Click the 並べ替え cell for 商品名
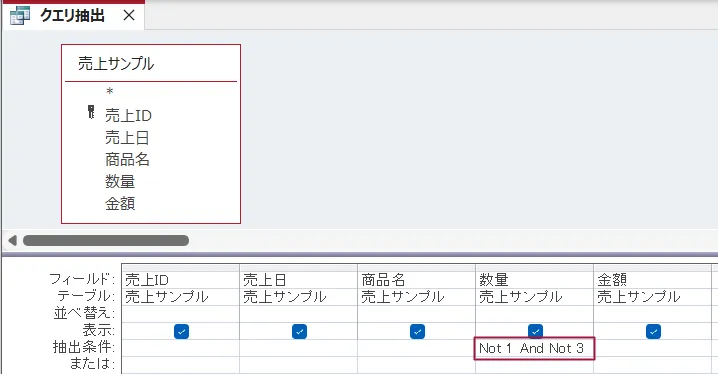 tap(417, 314)
